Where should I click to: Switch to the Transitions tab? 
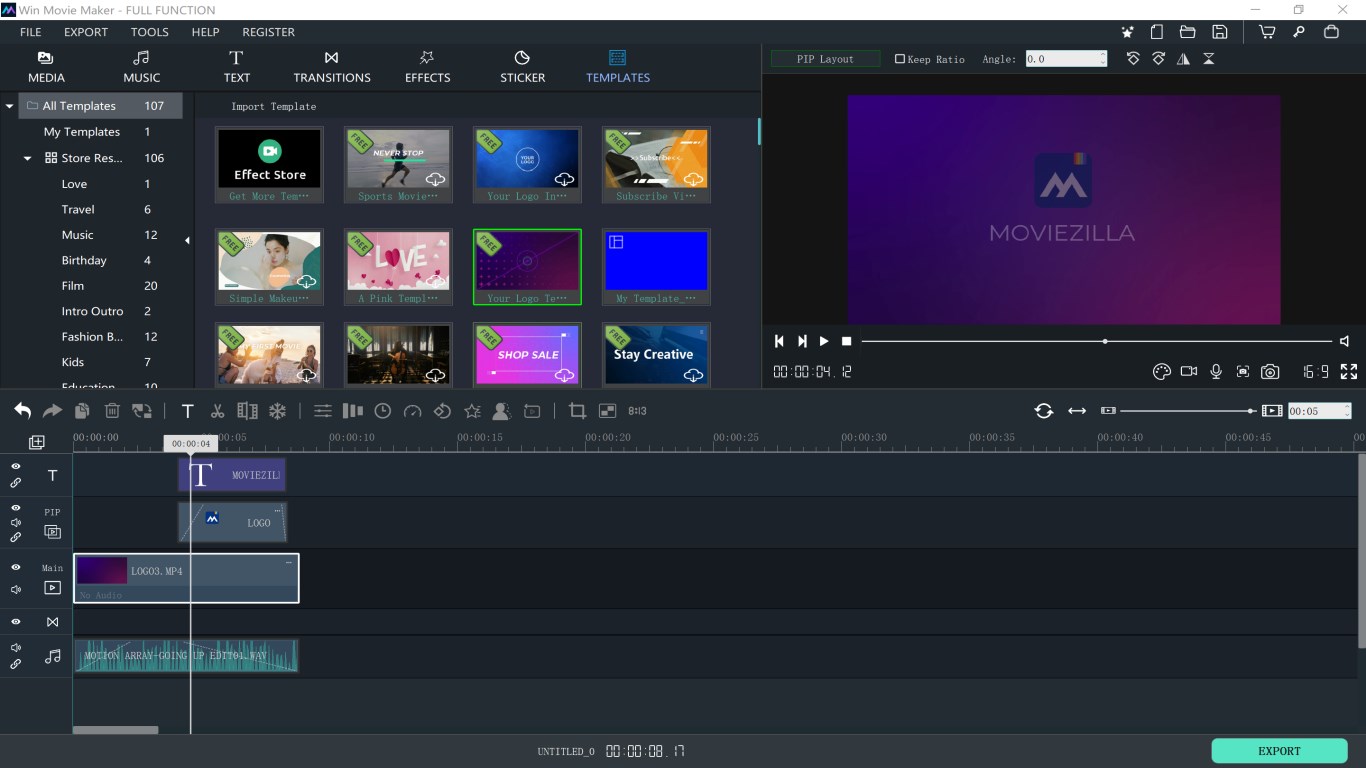point(331,67)
